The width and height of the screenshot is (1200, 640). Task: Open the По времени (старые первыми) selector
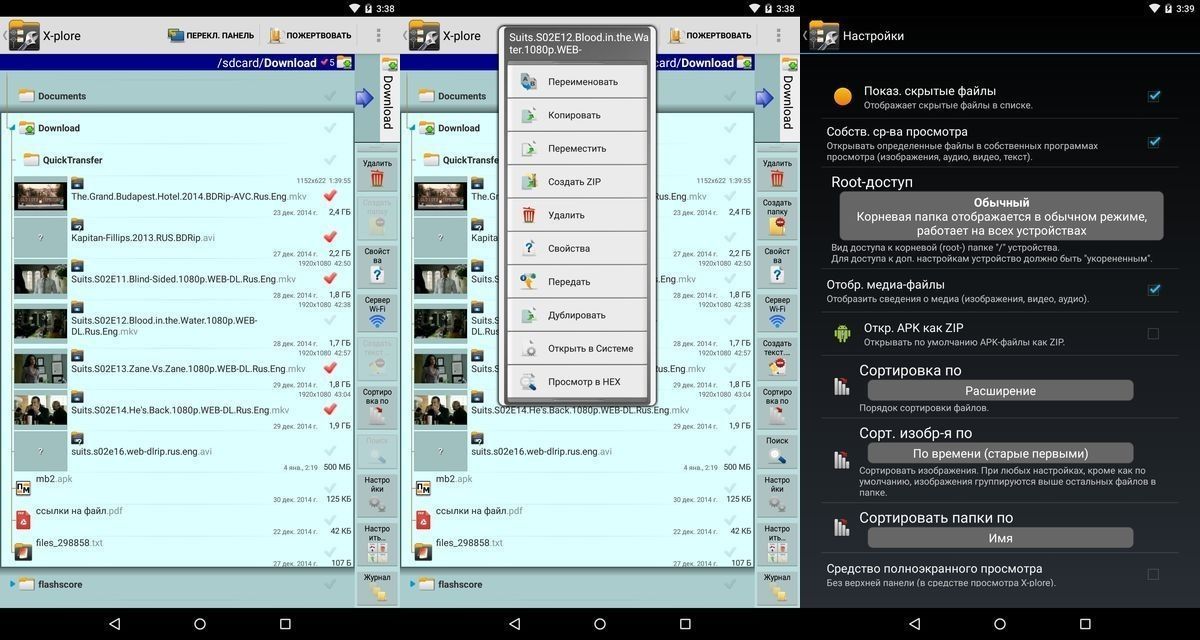click(1000, 453)
